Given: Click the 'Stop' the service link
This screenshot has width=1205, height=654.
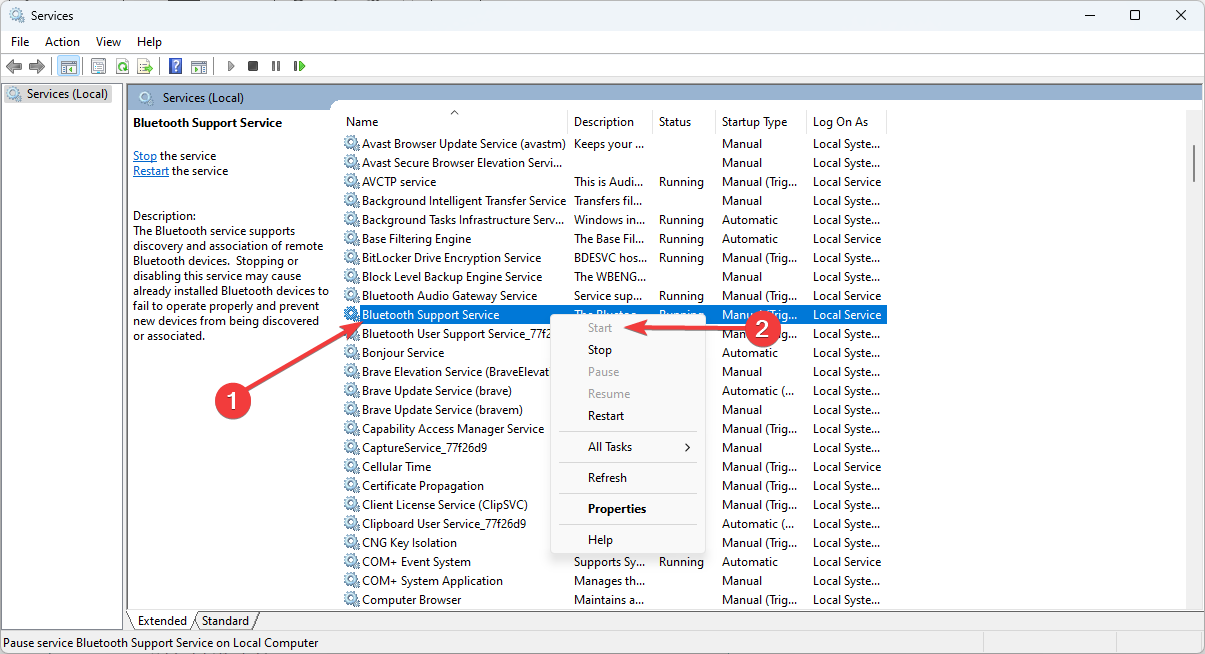Looking at the screenshot, I should coord(145,156).
